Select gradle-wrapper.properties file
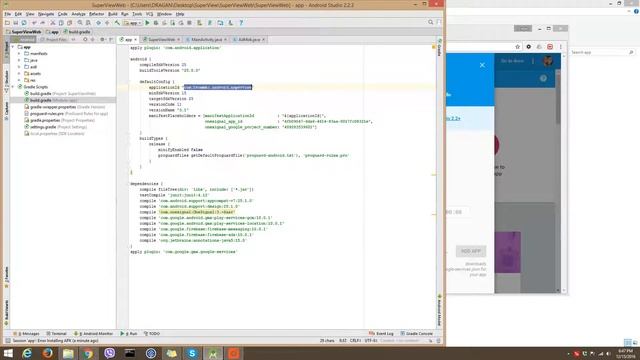640x360 pixels. pyautogui.click(x=64, y=107)
